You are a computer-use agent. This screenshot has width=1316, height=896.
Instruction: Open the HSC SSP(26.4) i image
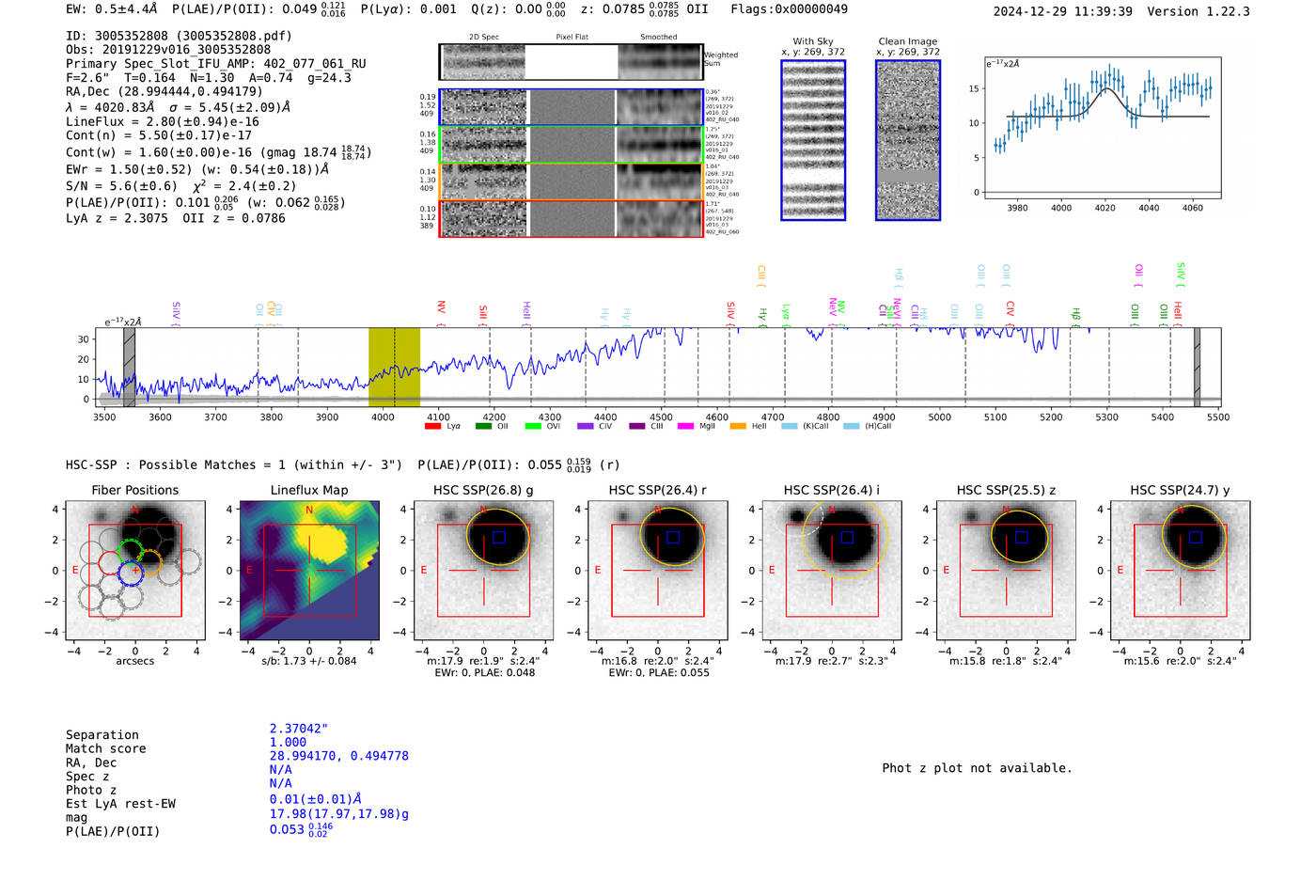click(832, 571)
